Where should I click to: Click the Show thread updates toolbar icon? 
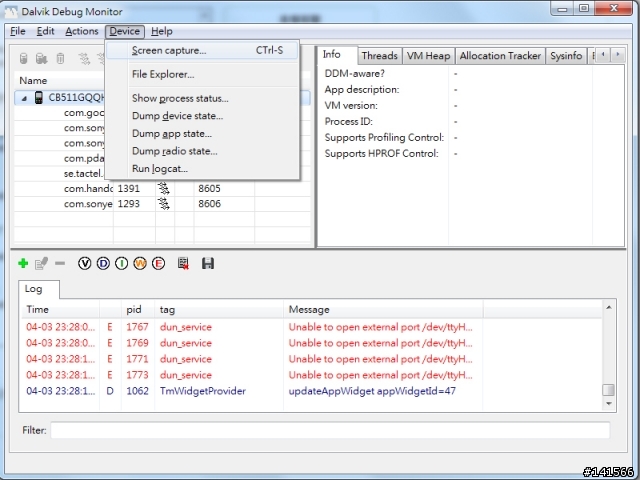point(84,59)
